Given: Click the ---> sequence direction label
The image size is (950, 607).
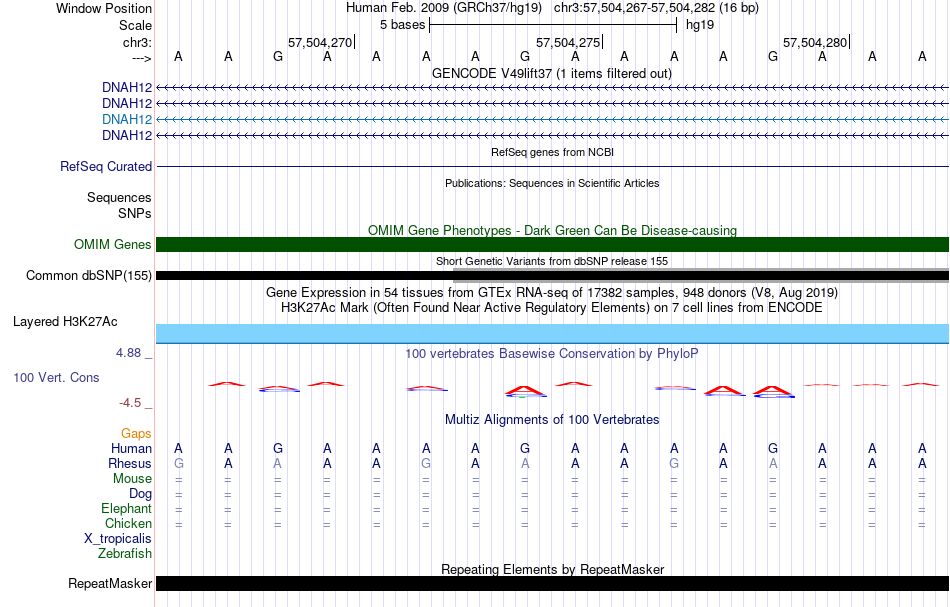Looking at the screenshot, I should (x=141, y=58).
